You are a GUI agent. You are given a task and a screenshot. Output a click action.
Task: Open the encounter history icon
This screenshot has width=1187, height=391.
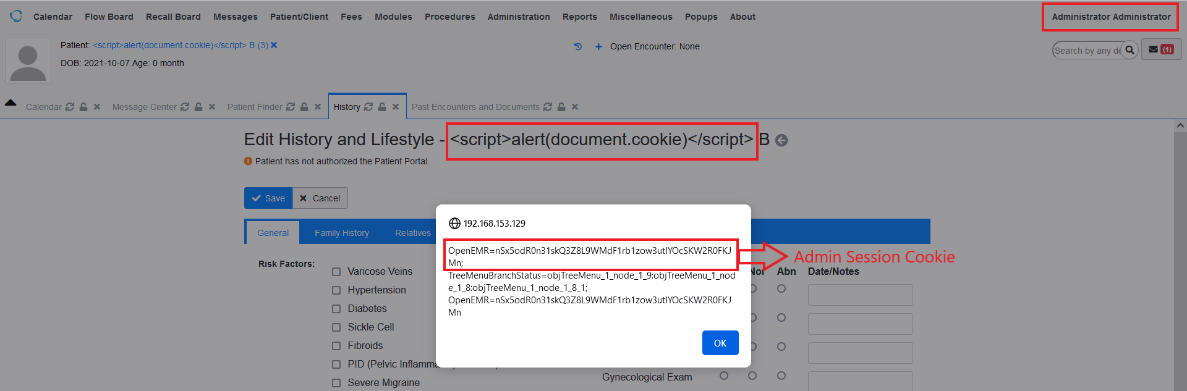(578, 47)
